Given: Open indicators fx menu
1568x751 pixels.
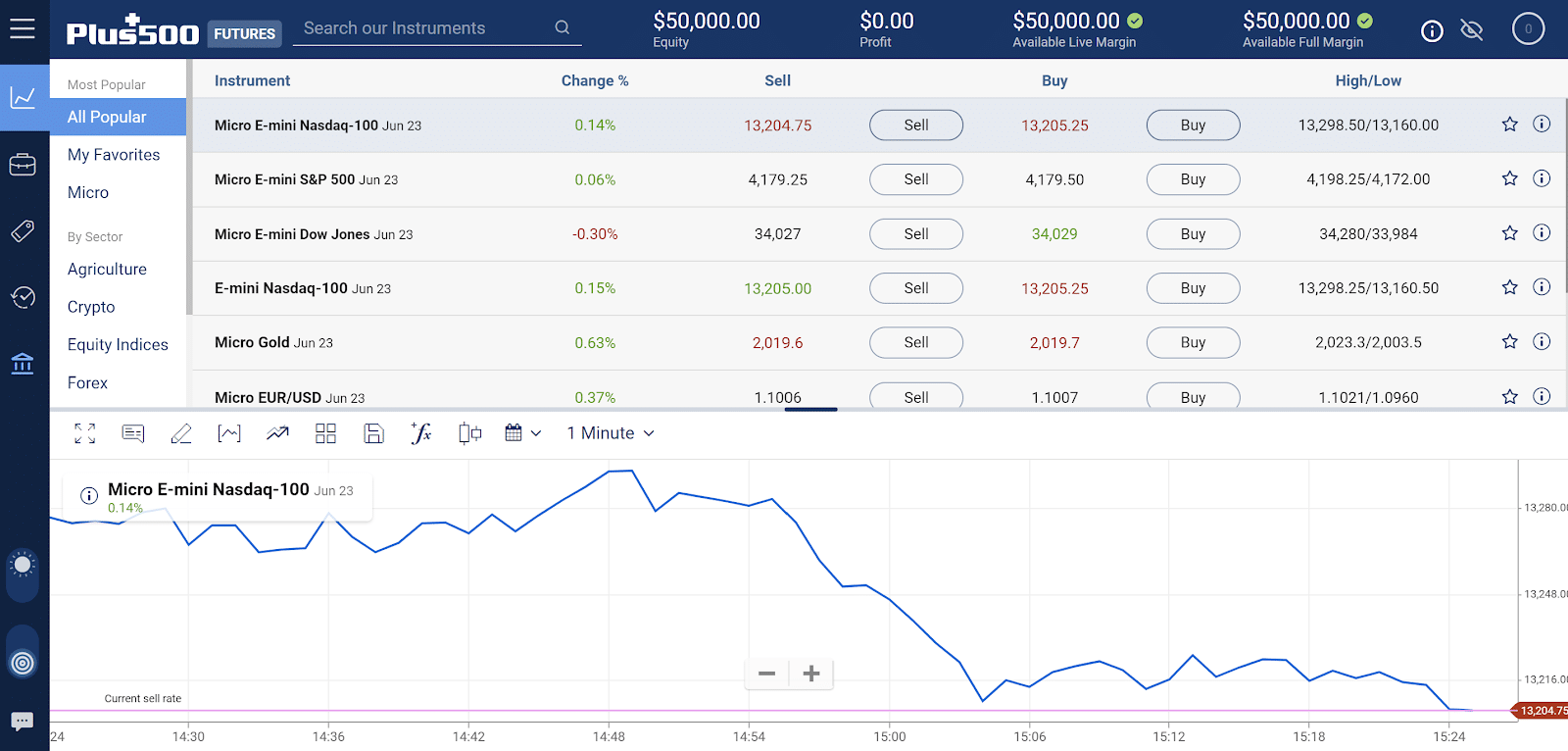Looking at the screenshot, I should coord(421,433).
